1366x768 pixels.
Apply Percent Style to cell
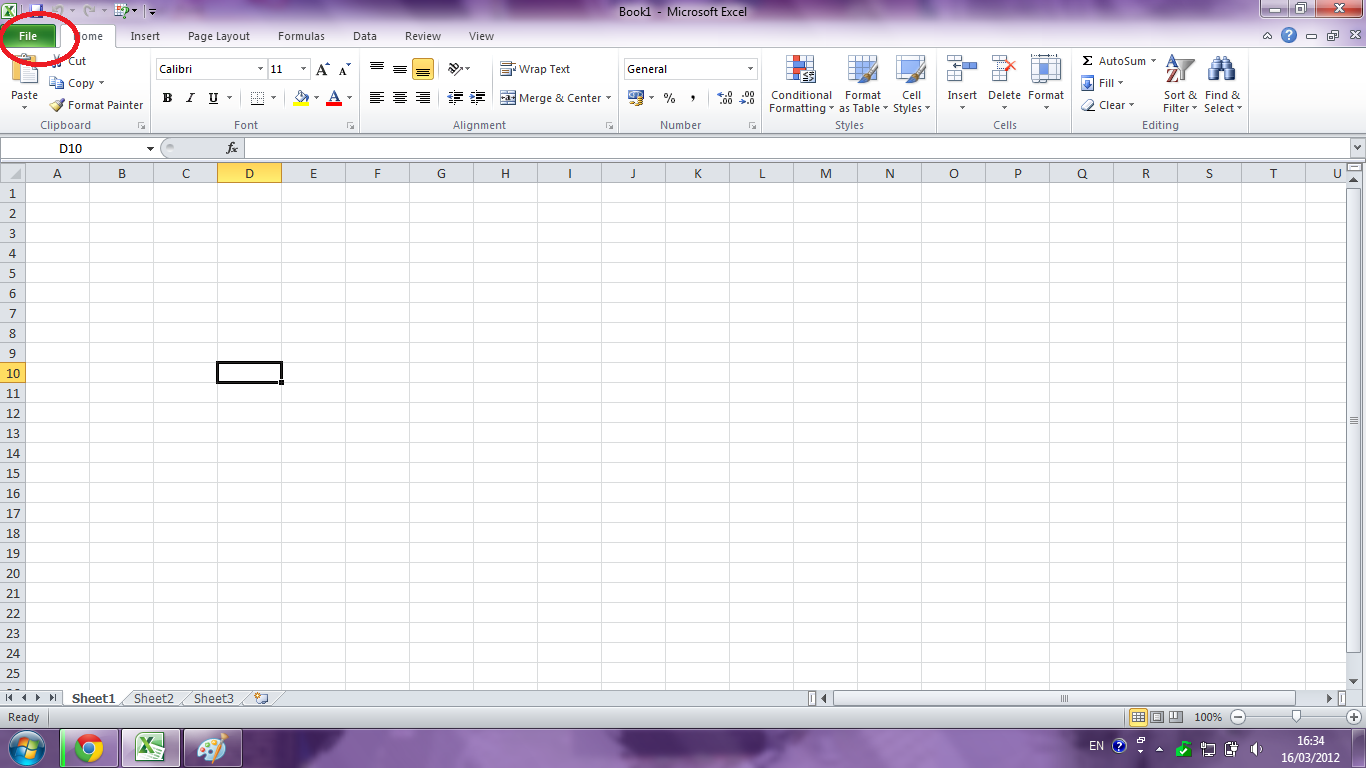coord(669,98)
